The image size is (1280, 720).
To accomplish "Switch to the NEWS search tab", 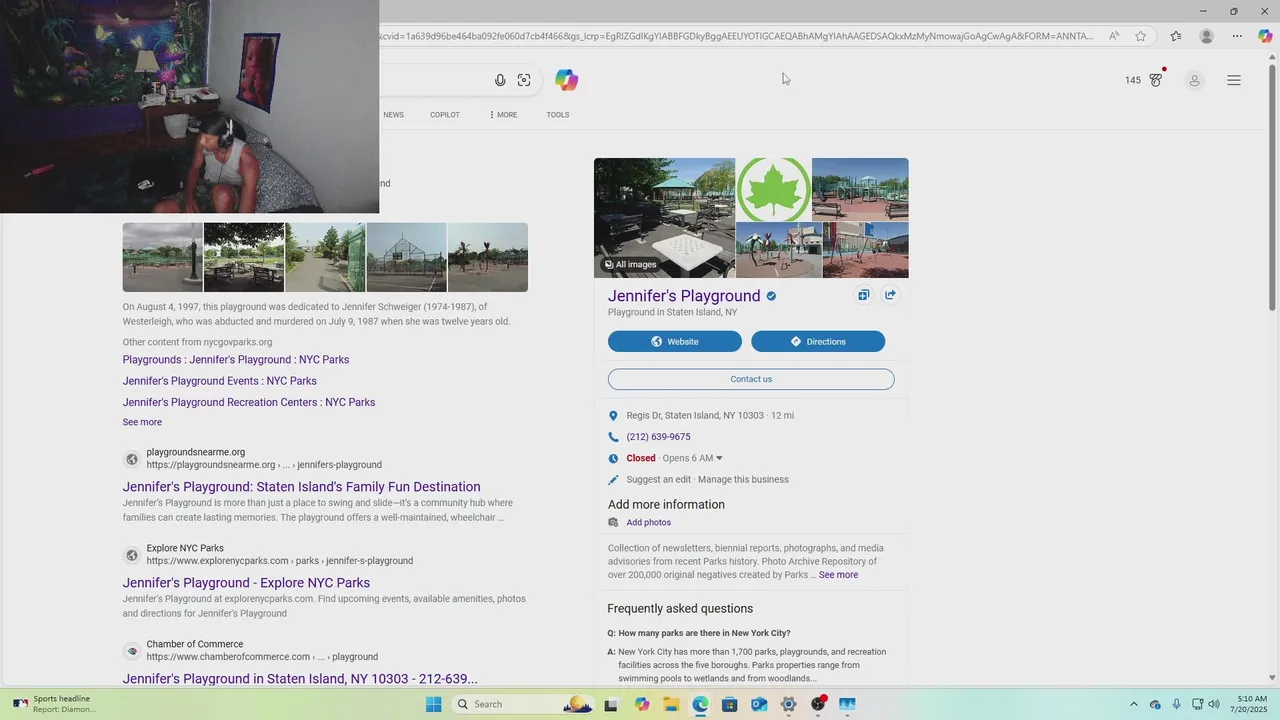I will click(x=394, y=115).
